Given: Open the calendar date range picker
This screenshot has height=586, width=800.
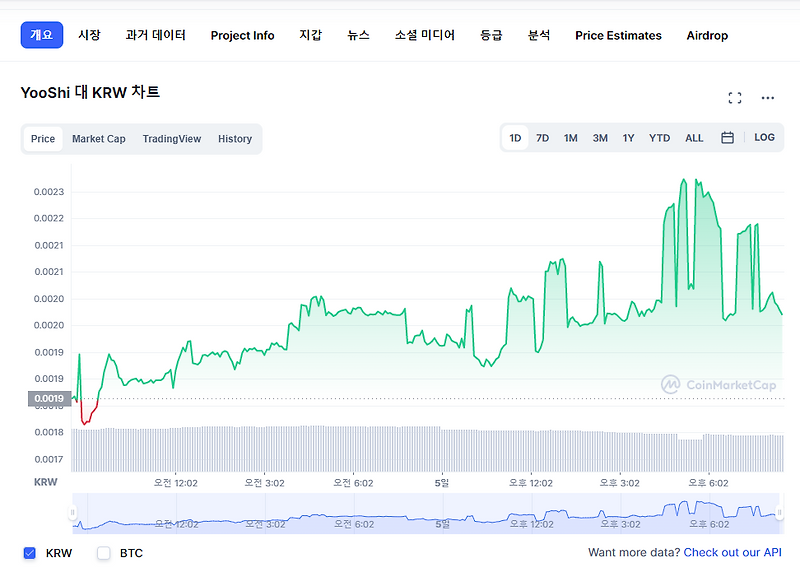Looking at the screenshot, I should coord(727,138).
